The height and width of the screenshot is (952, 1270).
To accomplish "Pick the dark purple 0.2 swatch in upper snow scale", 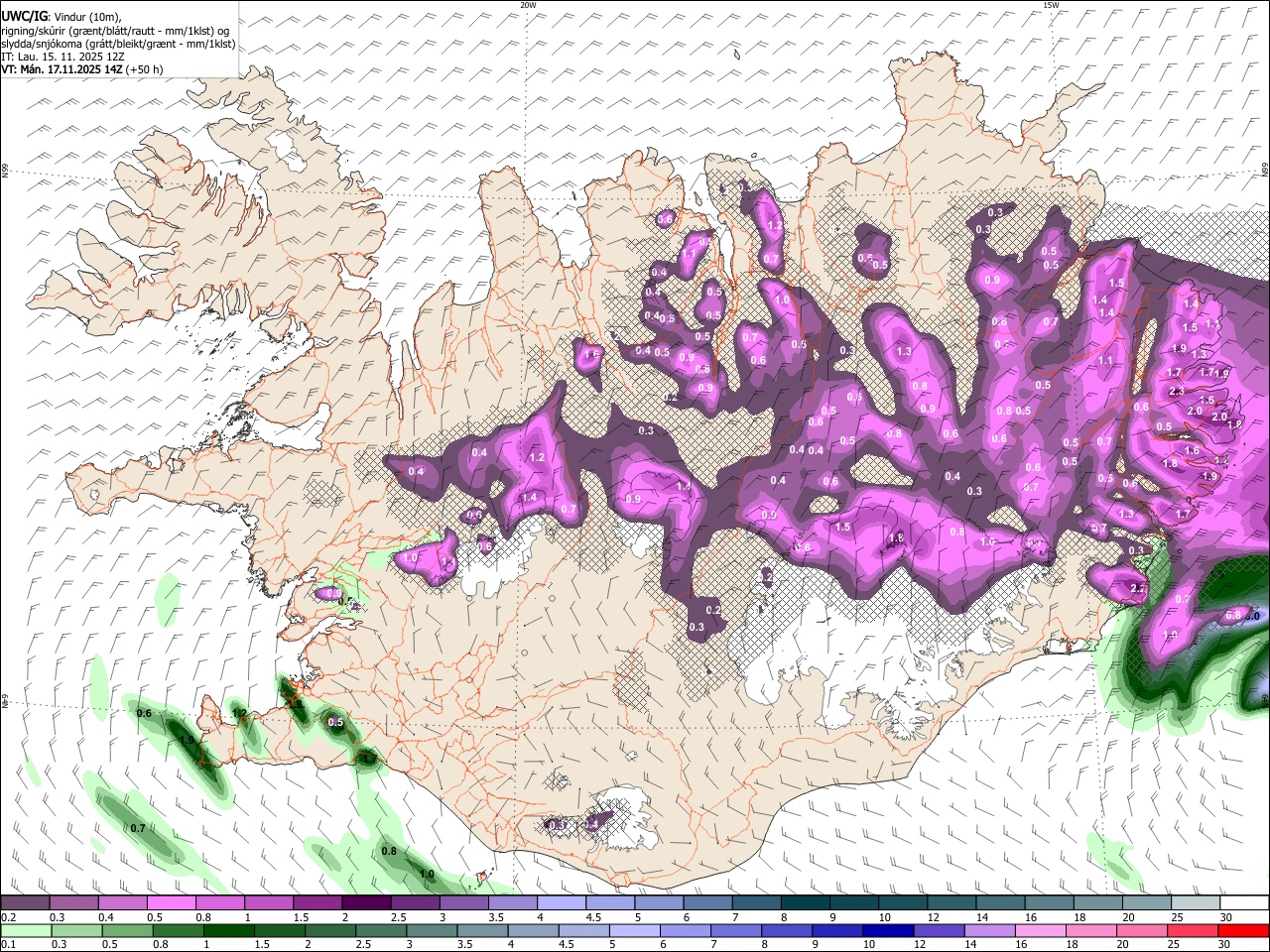I will click(x=25, y=903).
